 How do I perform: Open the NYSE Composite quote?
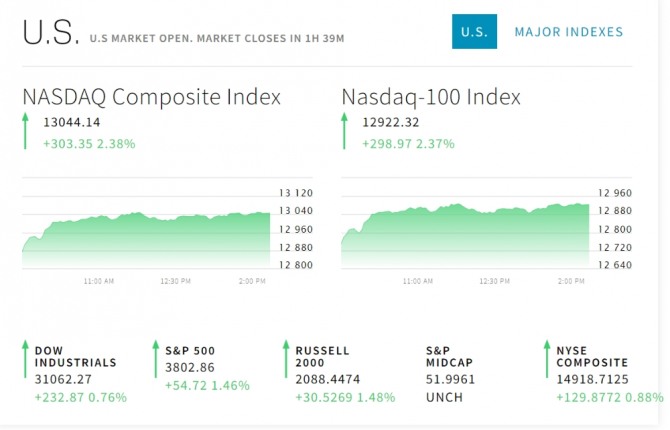592,357
